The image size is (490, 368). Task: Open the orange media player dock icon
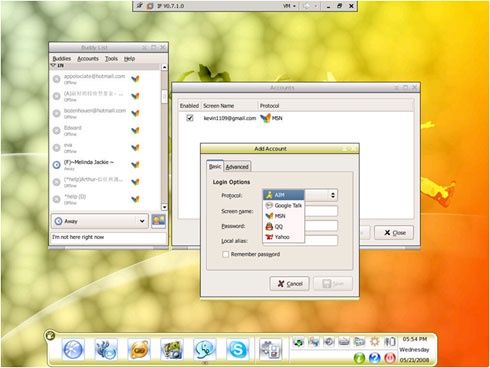point(139,350)
